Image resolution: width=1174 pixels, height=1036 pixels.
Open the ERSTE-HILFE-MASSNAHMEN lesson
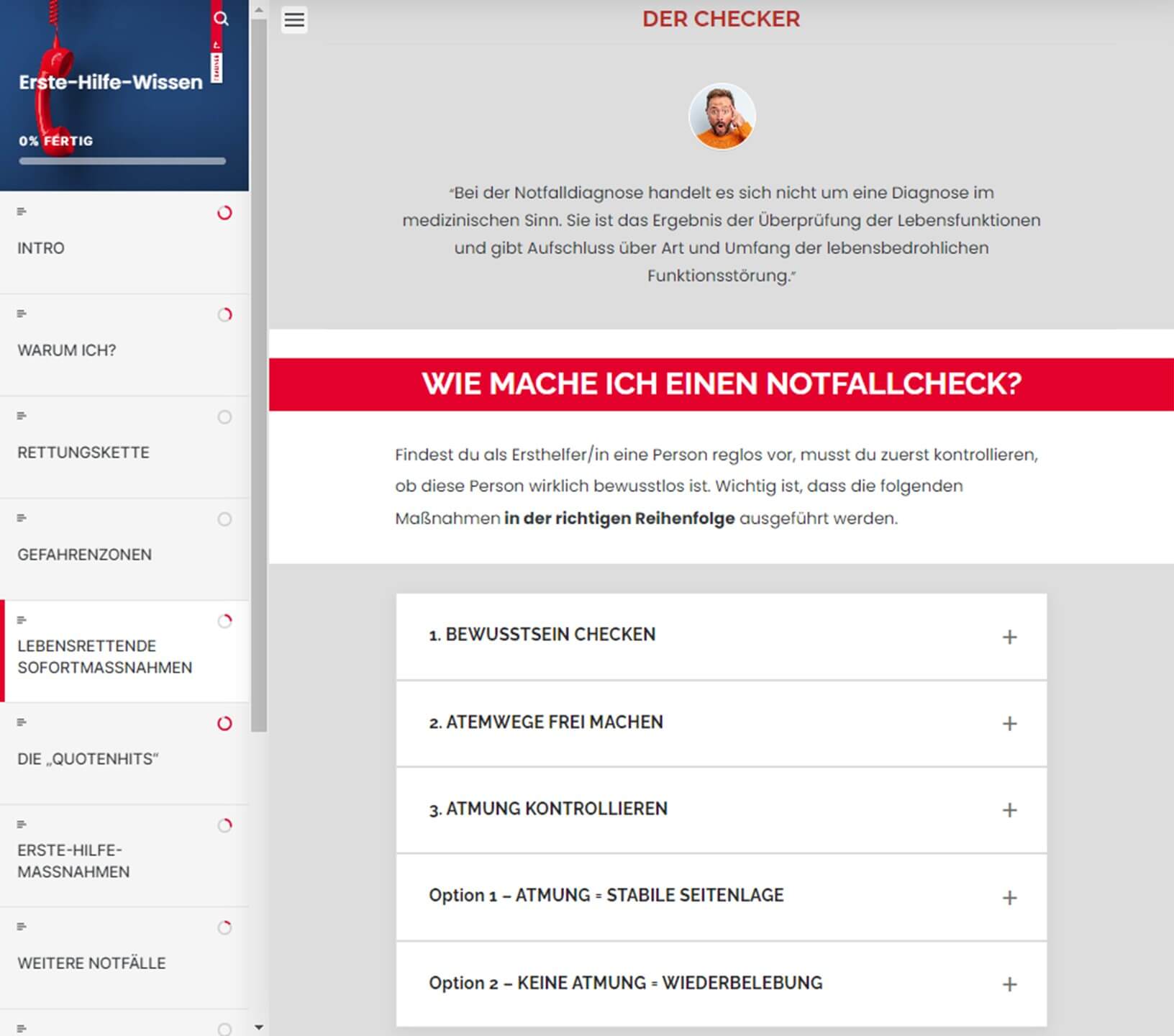click(73, 860)
